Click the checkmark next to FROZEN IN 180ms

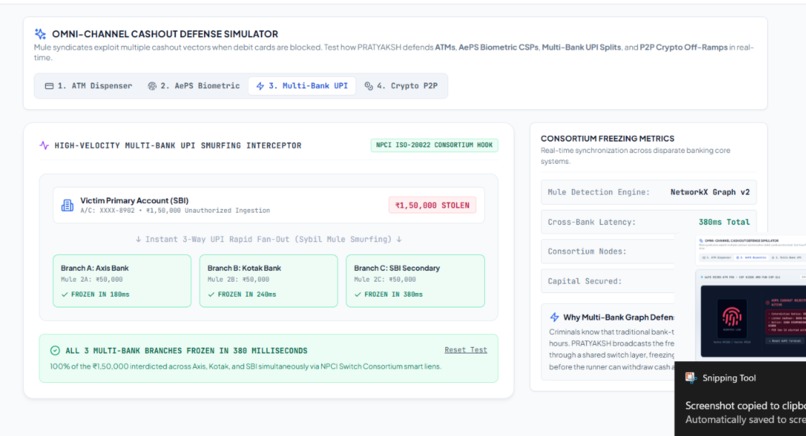pyautogui.click(x=64, y=295)
